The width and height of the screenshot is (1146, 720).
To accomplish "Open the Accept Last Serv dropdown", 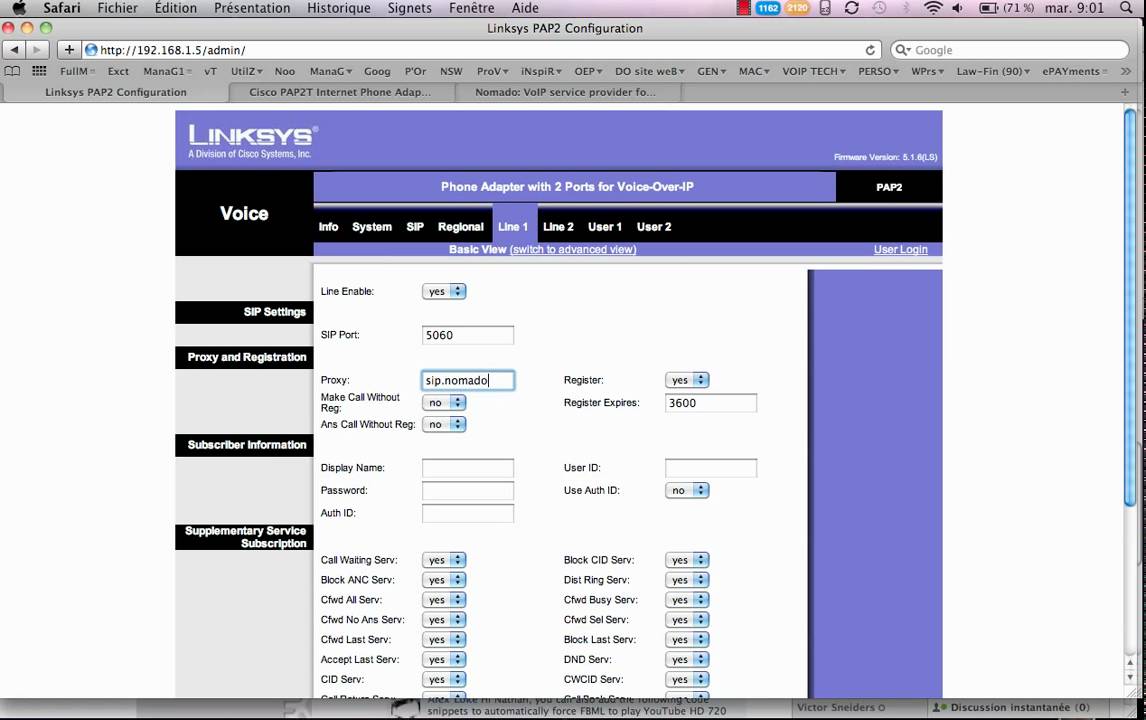I will (x=444, y=659).
